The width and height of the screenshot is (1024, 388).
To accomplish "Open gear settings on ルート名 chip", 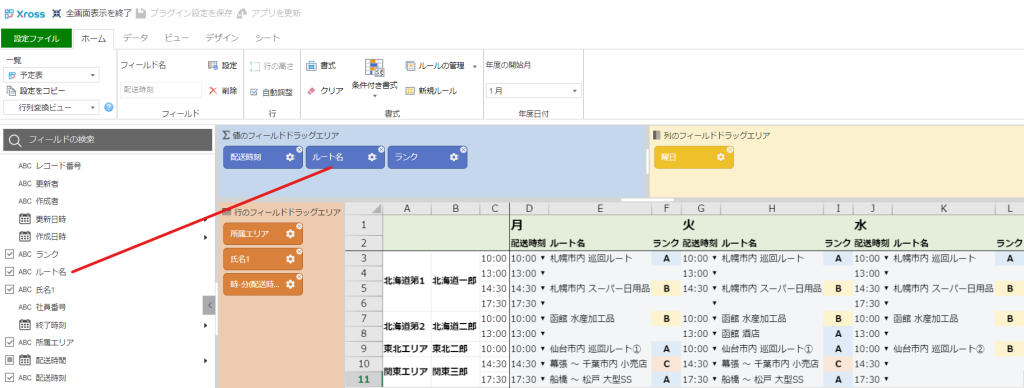I will pyautogui.click(x=372, y=157).
